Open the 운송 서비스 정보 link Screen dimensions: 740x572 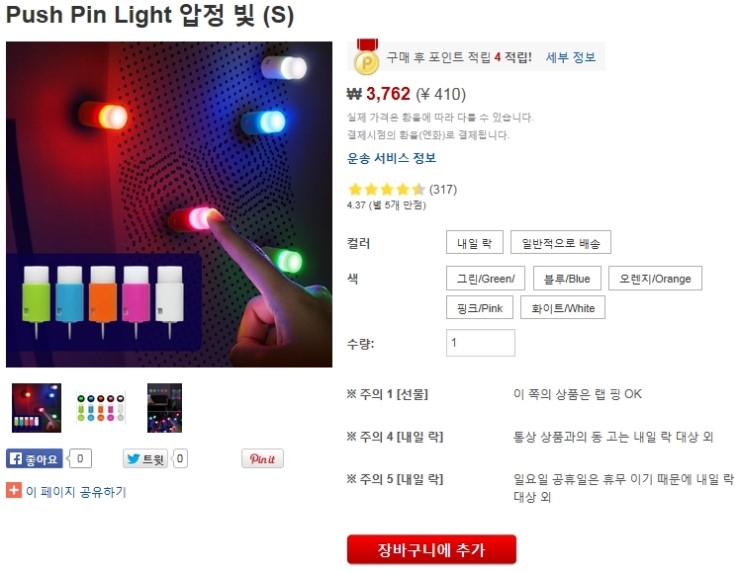[x=391, y=158]
